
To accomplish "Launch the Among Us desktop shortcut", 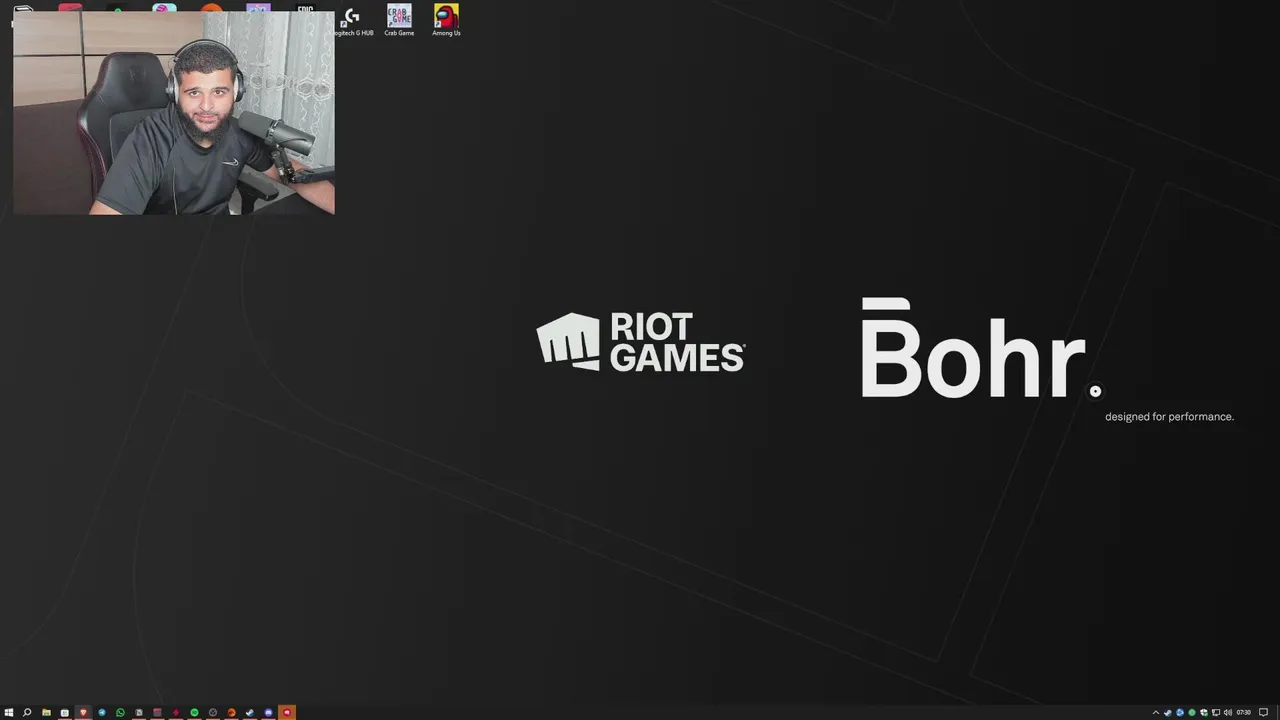I will 446,21.
